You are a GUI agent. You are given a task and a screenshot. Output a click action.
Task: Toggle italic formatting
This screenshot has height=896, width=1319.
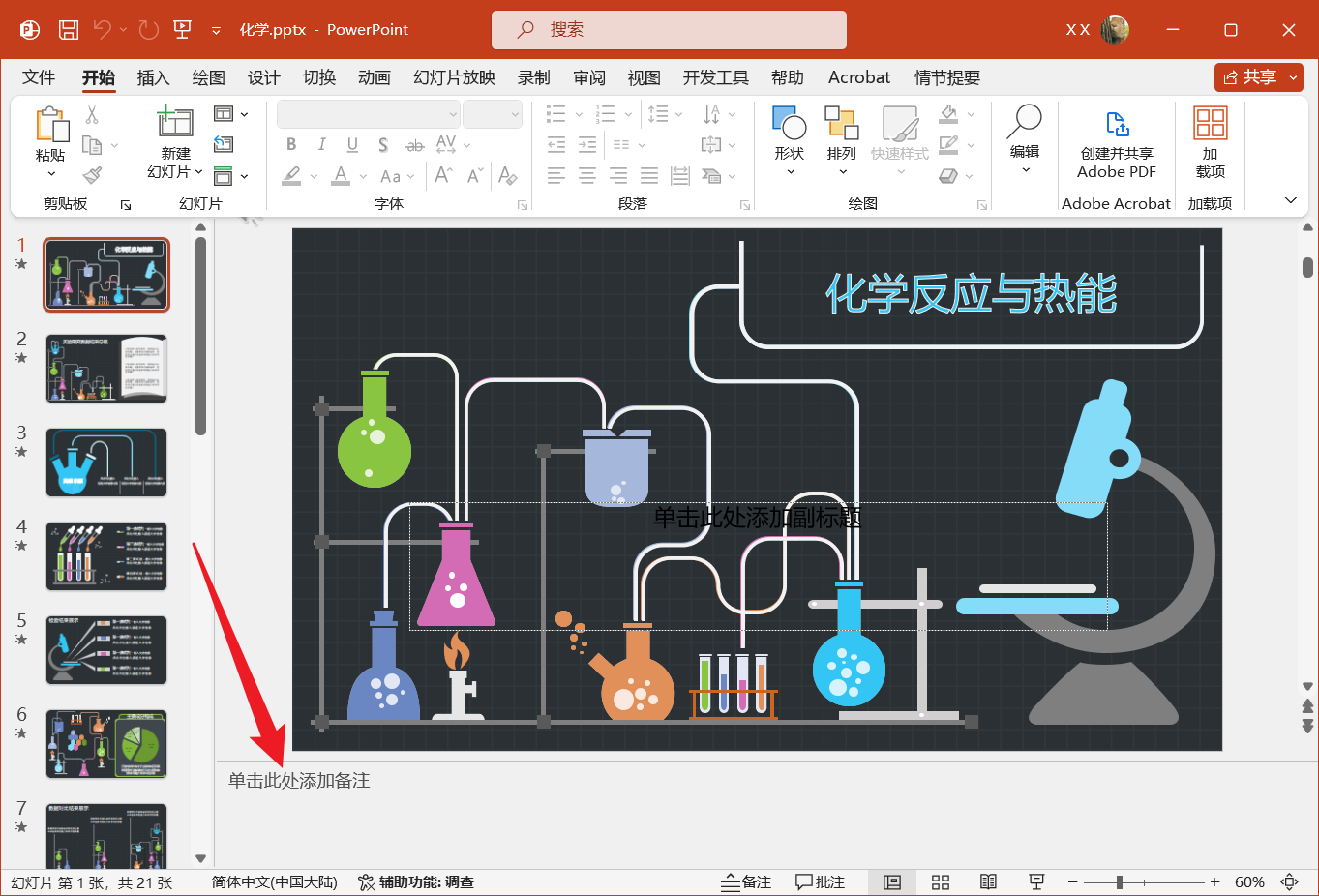(x=321, y=144)
